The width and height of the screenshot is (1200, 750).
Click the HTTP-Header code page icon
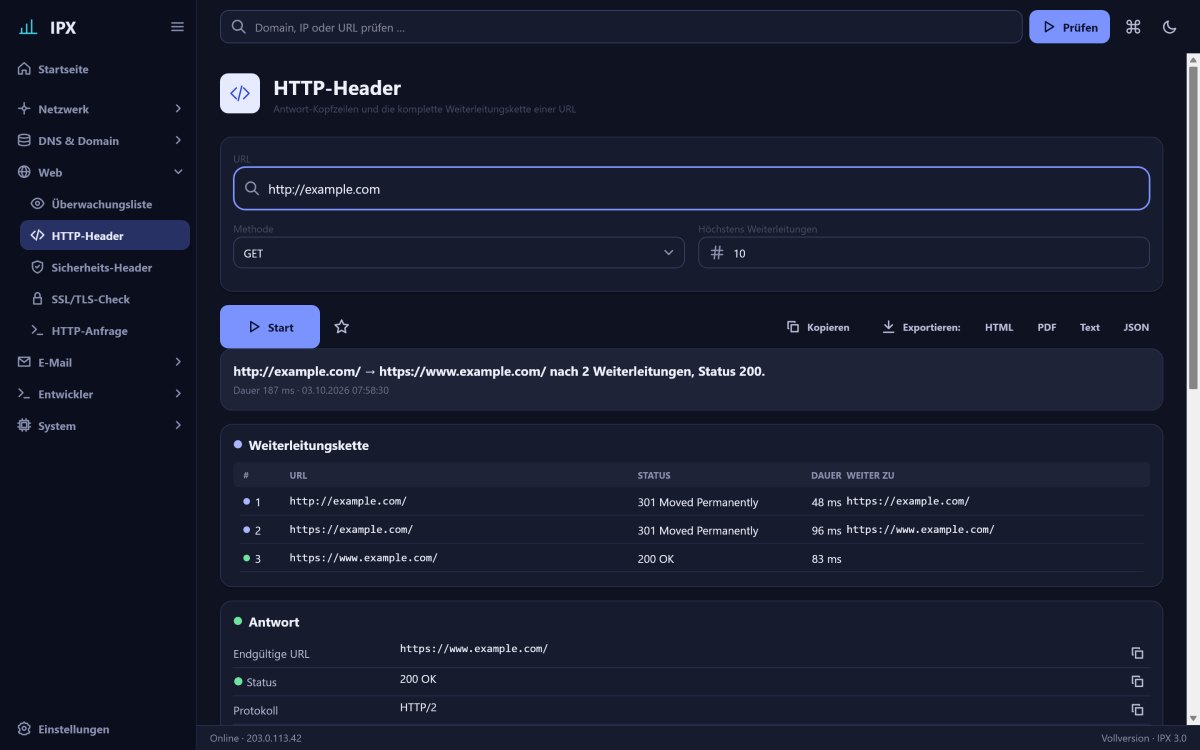click(x=240, y=93)
